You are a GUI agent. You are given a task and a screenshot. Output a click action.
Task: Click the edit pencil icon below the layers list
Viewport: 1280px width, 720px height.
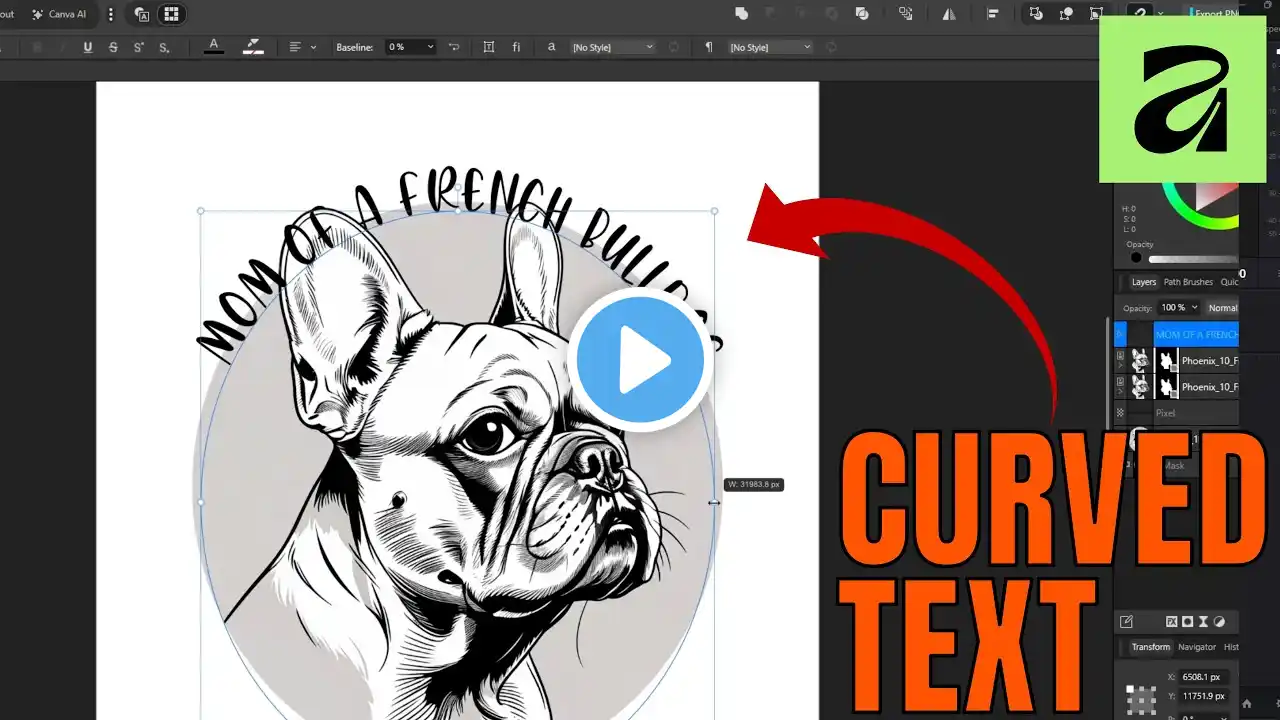point(1127,622)
